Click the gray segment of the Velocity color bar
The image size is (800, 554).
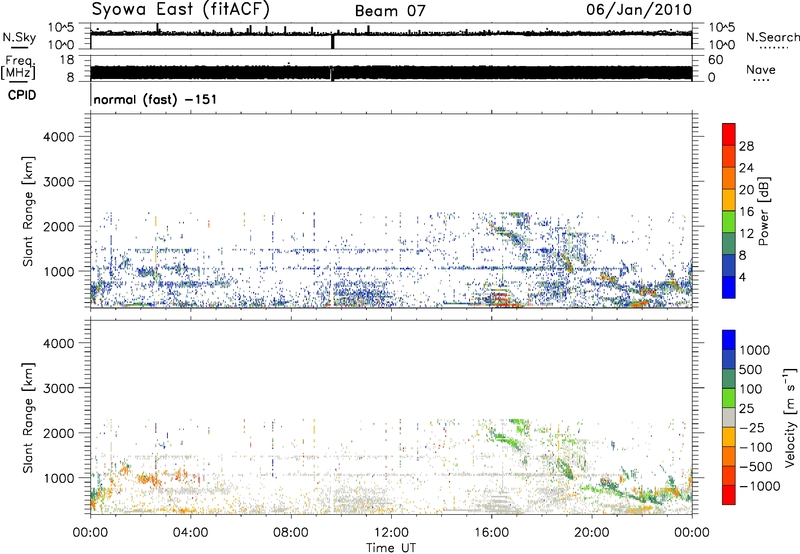(x=729, y=417)
